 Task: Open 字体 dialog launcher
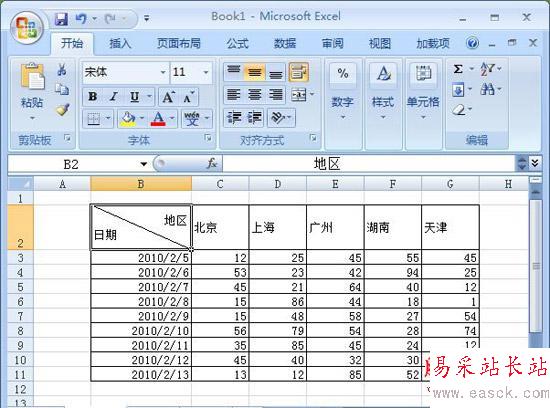pyautogui.click(x=208, y=138)
